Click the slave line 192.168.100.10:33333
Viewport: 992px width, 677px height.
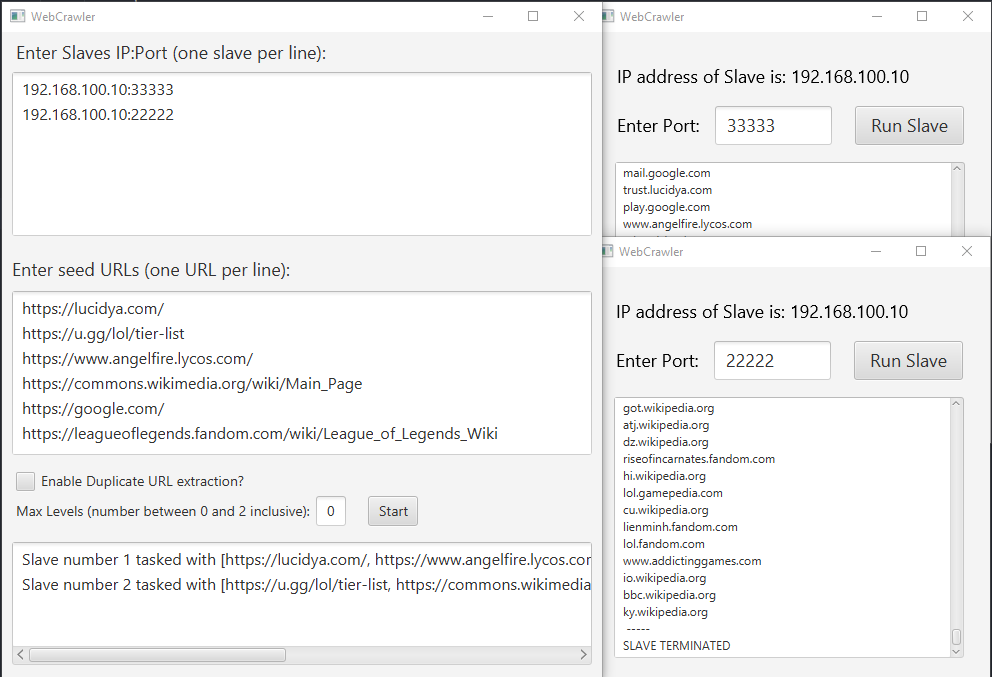(98, 90)
